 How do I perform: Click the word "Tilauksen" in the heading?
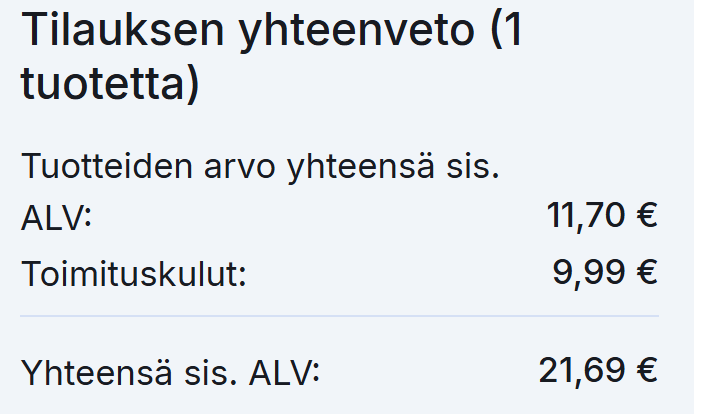[x=122, y=30]
